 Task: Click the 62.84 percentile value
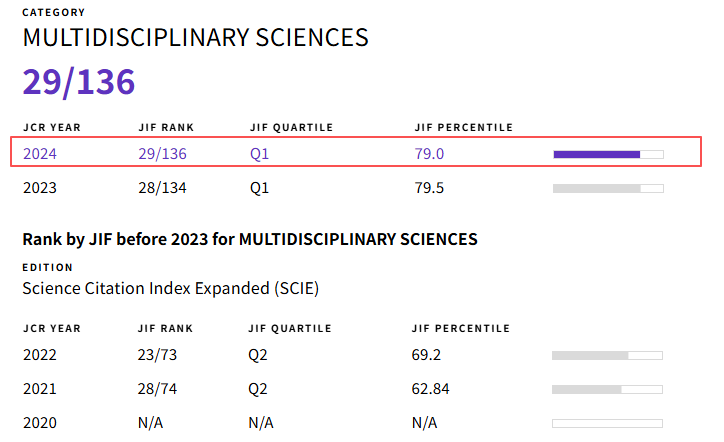click(431, 388)
